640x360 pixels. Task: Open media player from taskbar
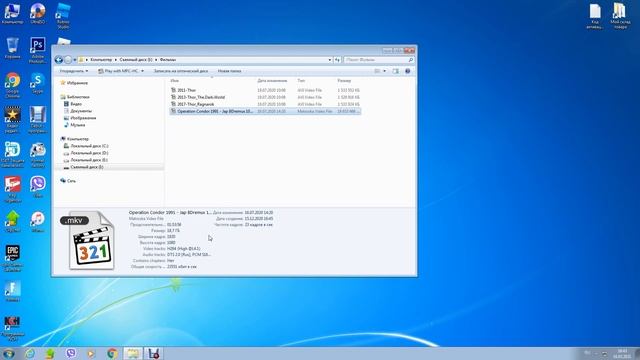[x=91, y=353]
